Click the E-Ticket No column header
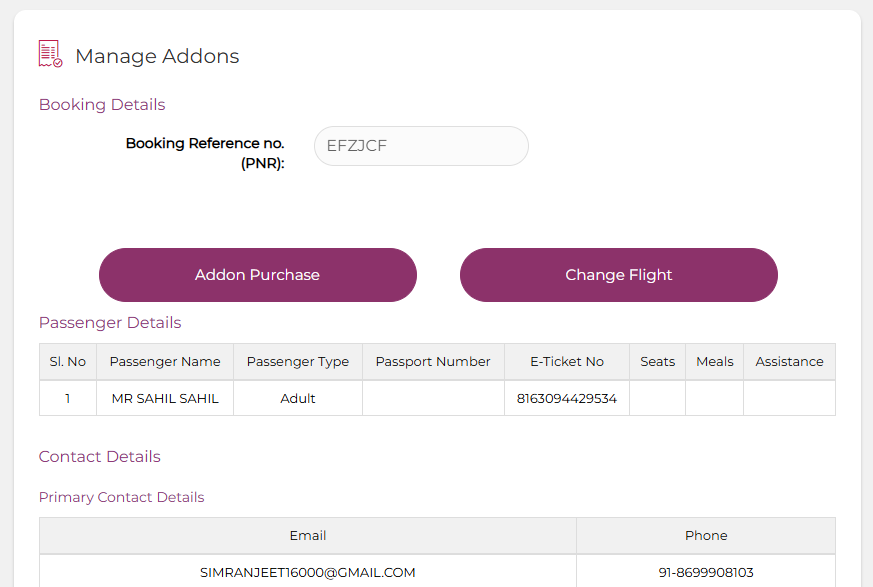873x587 pixels. click(567, 362)
